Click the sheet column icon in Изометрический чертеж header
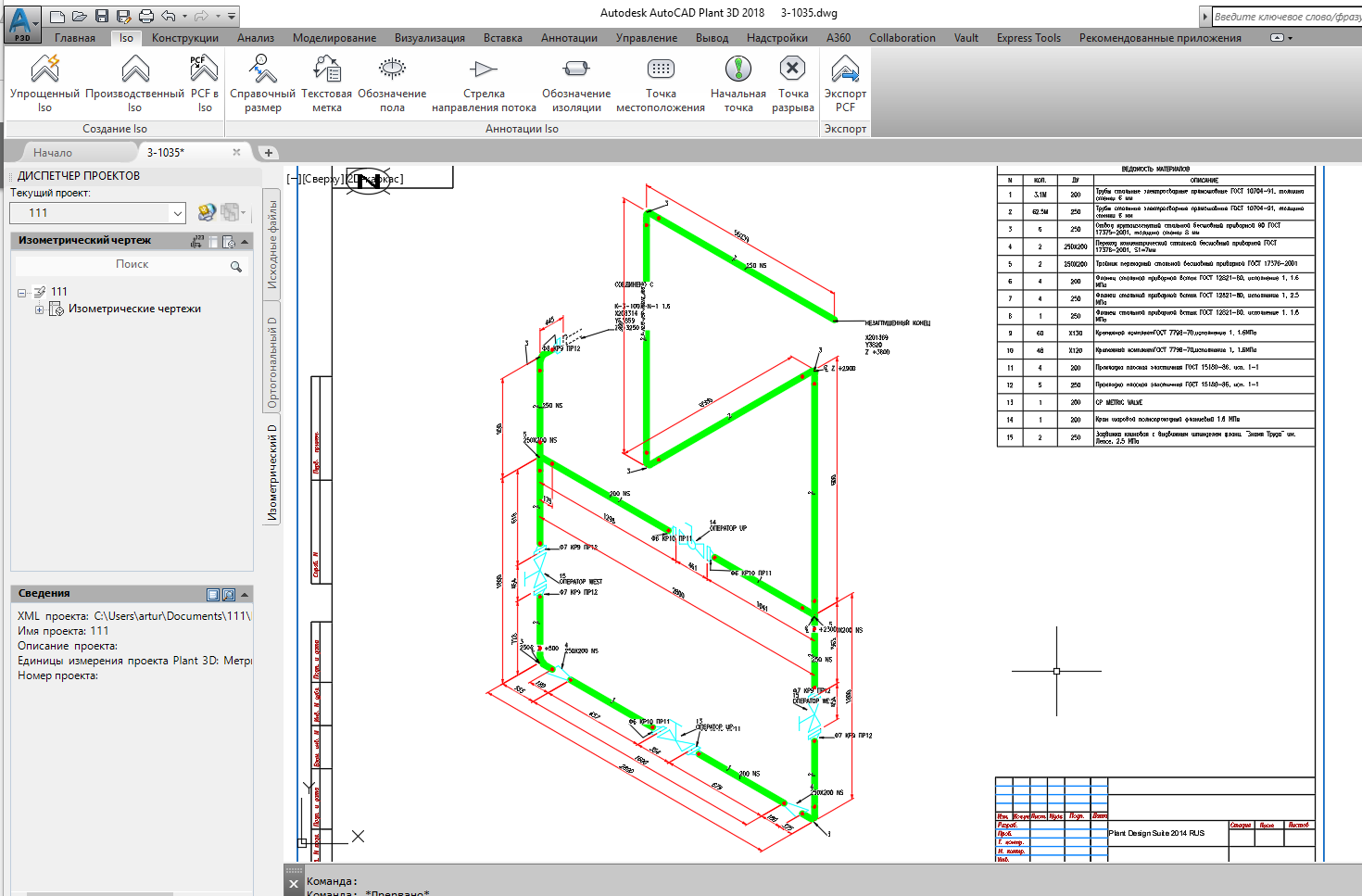This screenshot has height=896, width=1362. click(213, 241)
